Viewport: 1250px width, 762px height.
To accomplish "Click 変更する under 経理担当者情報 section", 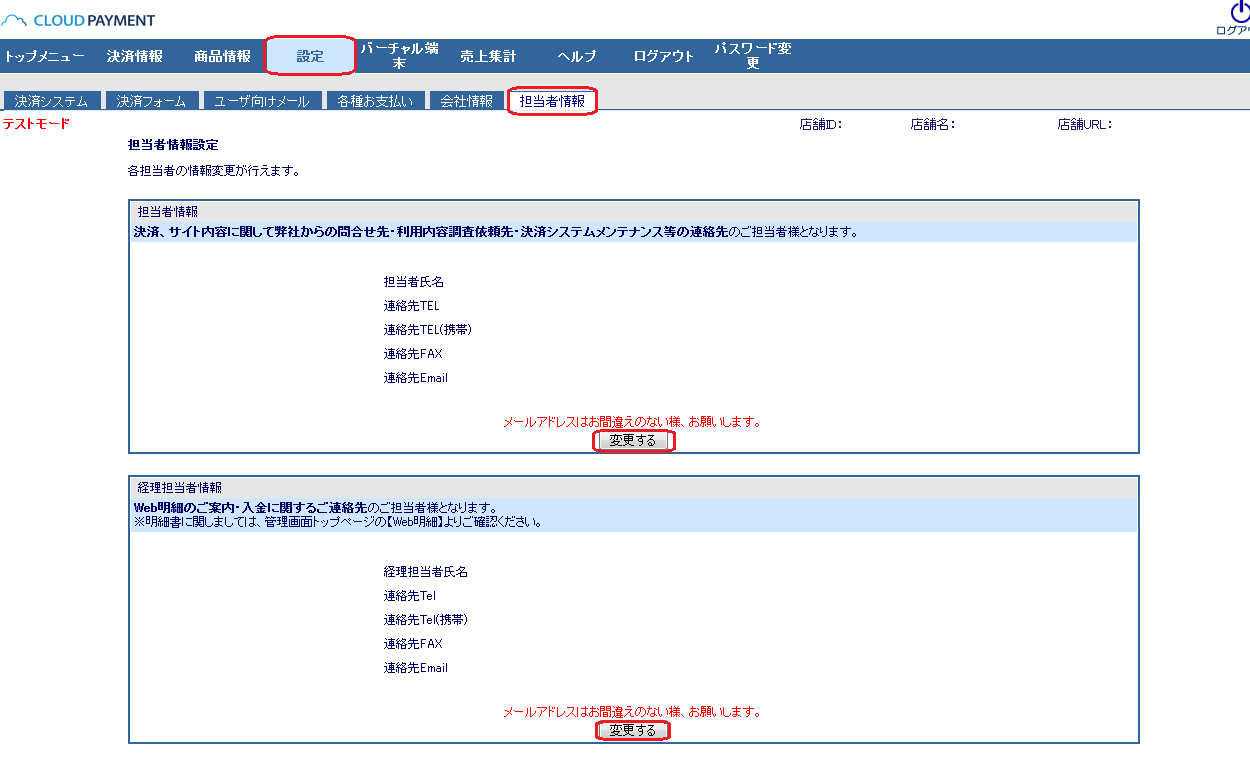I will click(x=633, y=731).
